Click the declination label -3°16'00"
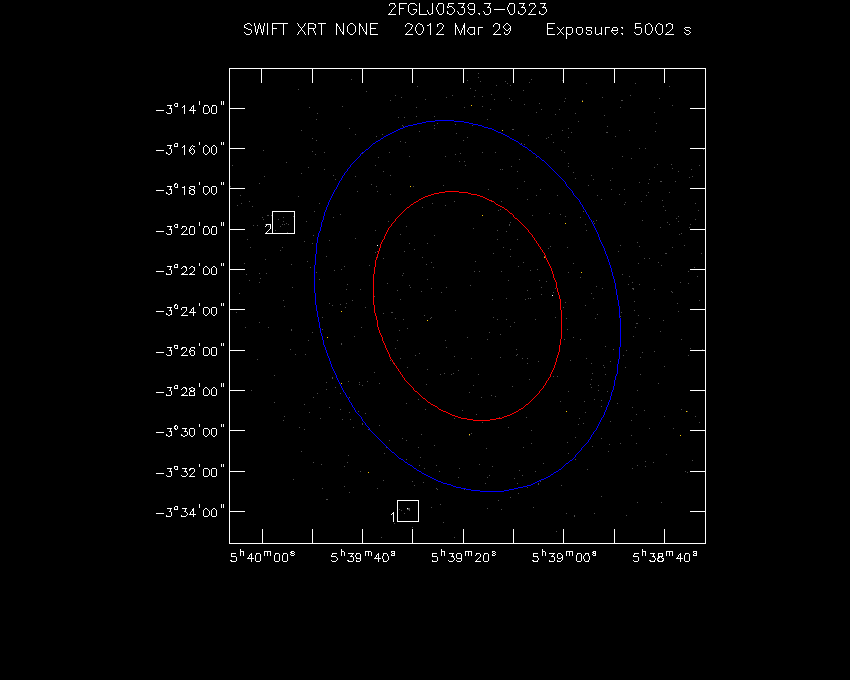 pos(190,149)
